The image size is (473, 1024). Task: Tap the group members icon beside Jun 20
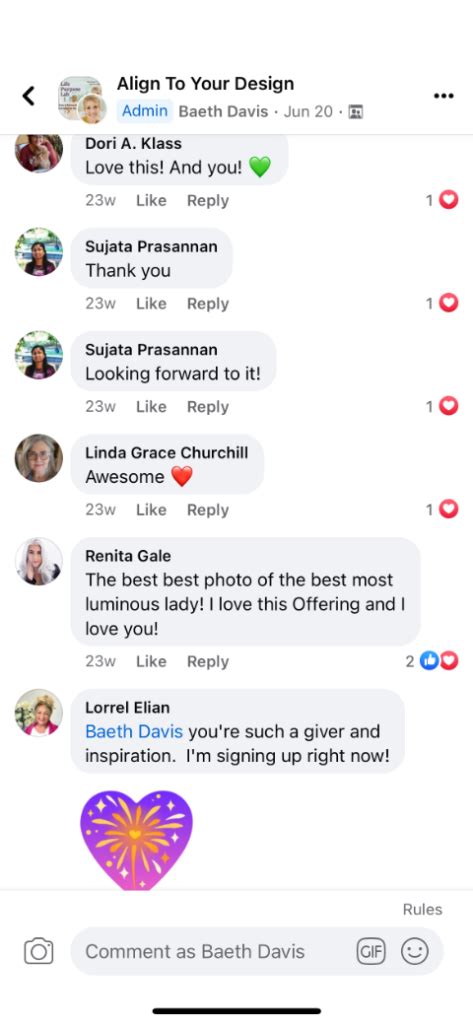click(356, 112)
